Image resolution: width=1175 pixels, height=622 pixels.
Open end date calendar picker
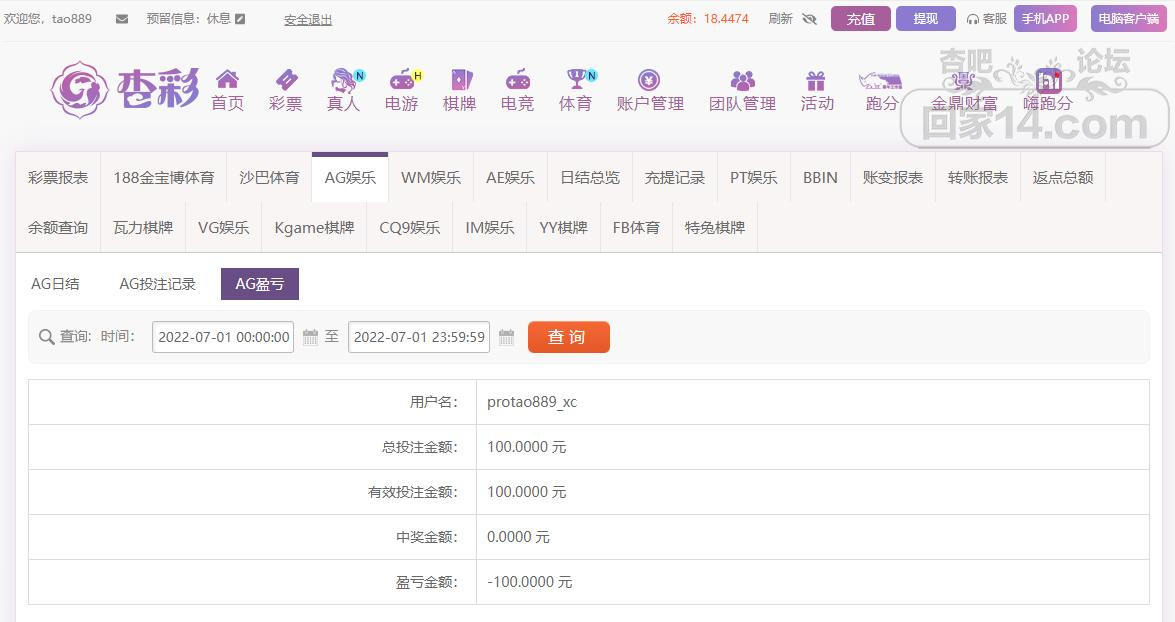pos(506,337)
